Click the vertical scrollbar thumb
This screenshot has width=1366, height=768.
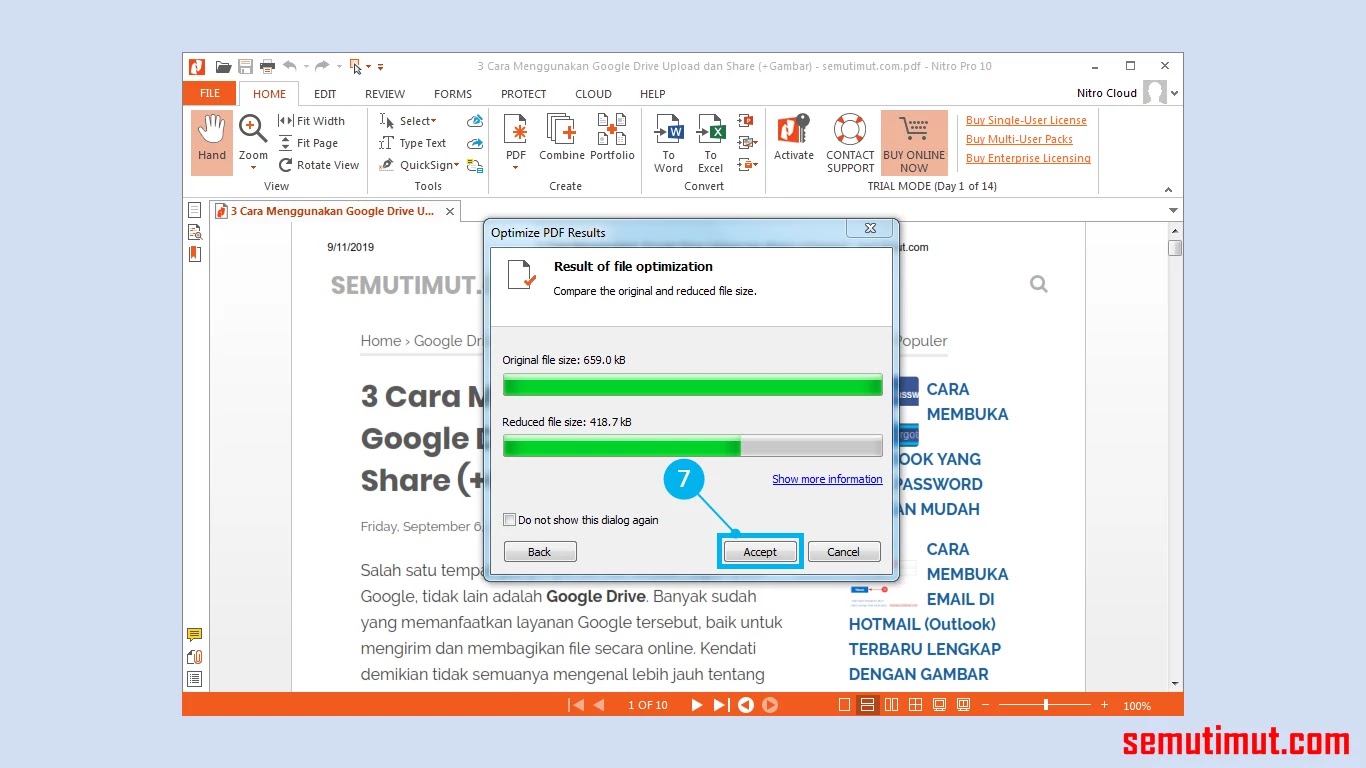[x=1175, y=248]
